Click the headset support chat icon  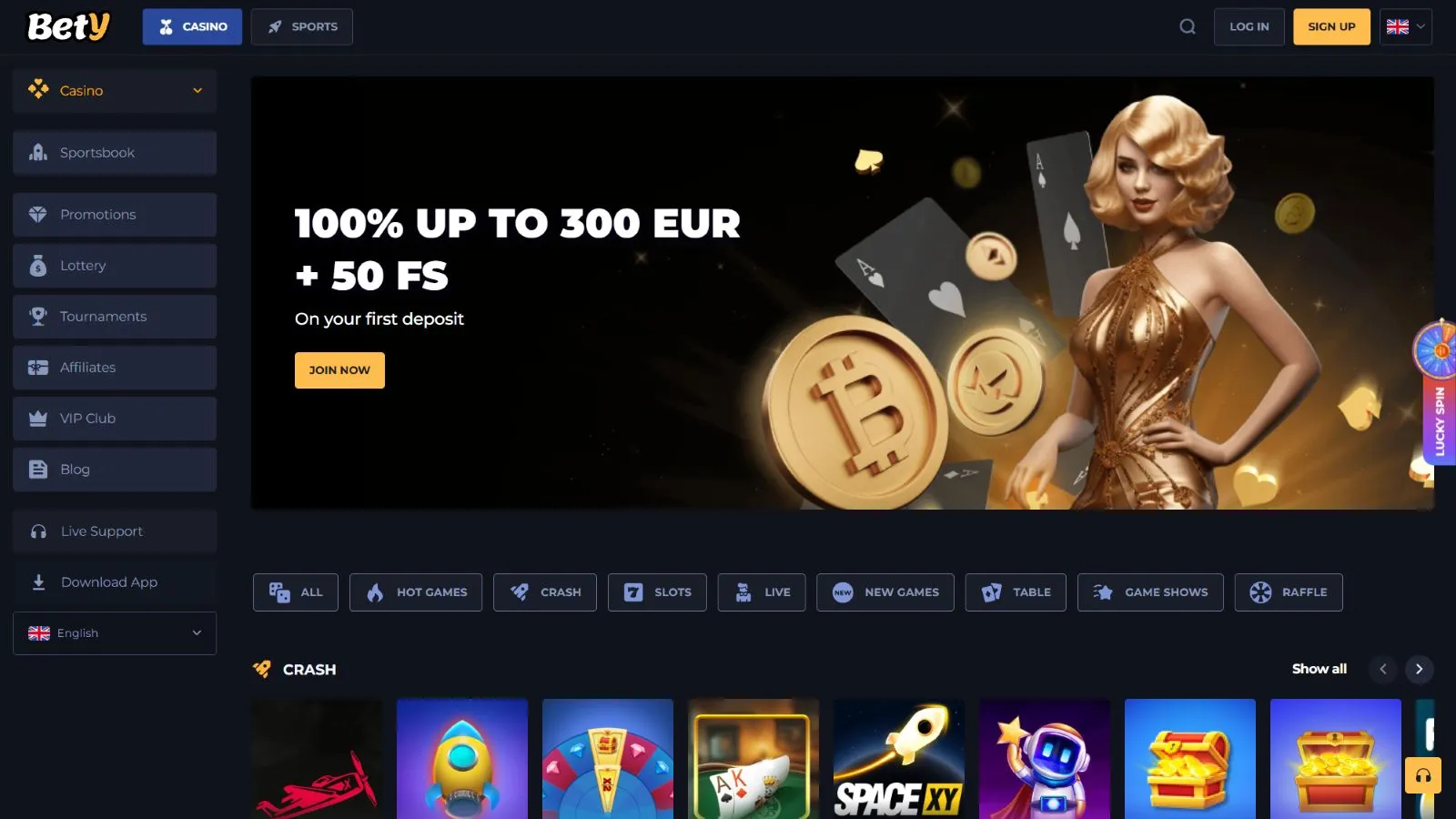[1423, 775]
